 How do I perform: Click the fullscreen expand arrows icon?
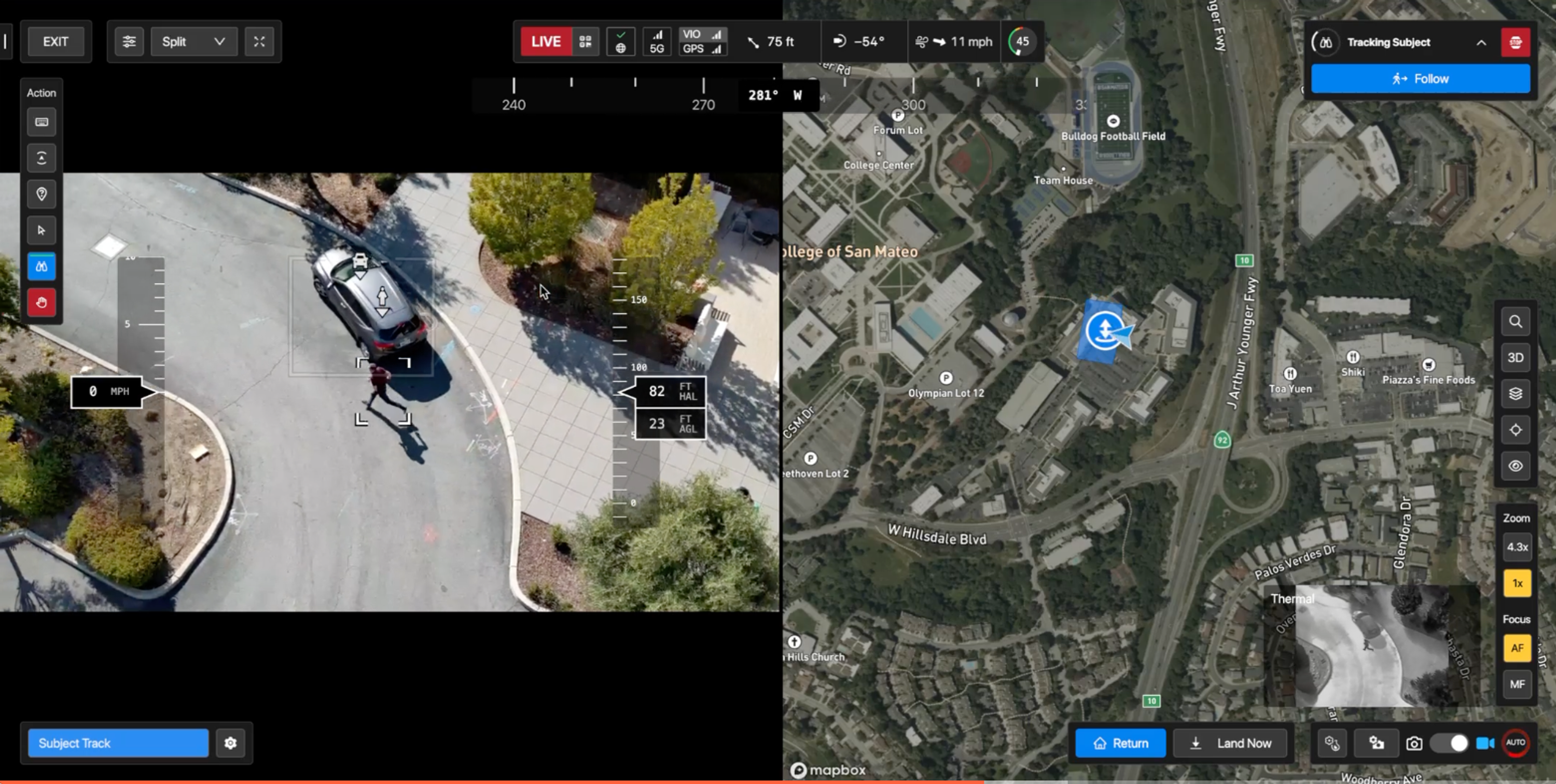coord(259,41)
